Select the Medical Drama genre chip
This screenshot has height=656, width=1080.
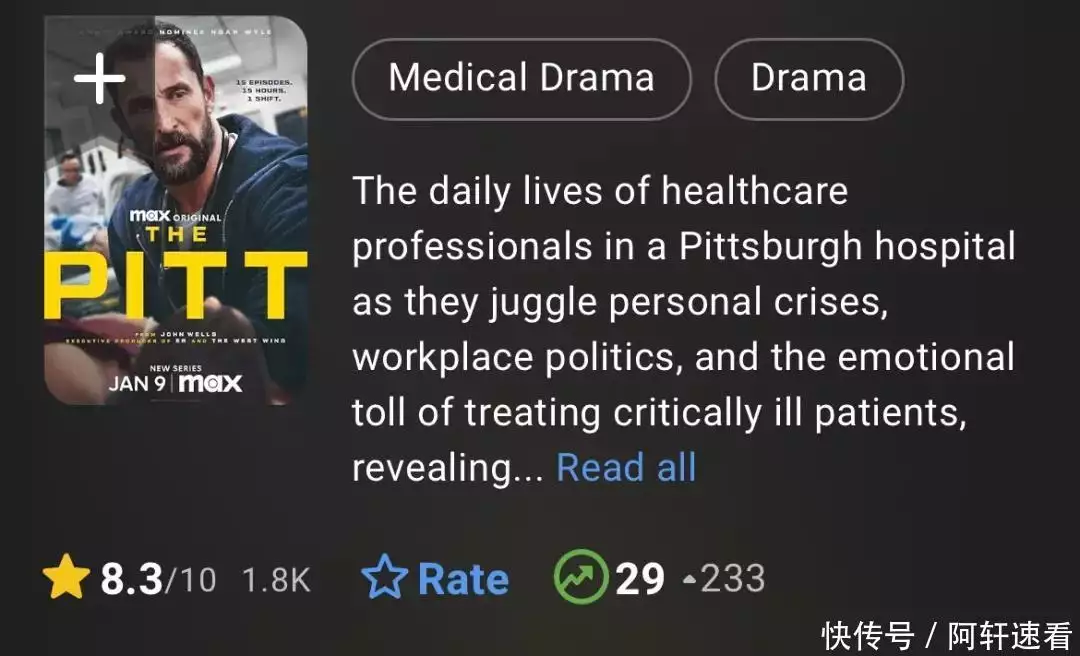click(x=521, y=78)
